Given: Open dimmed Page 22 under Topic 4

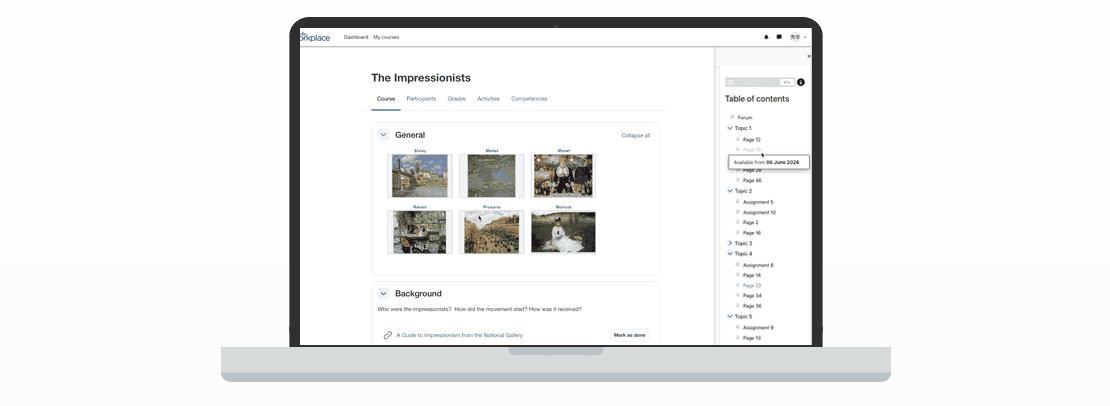Looking at the screenshot, I should coord(752,285).
